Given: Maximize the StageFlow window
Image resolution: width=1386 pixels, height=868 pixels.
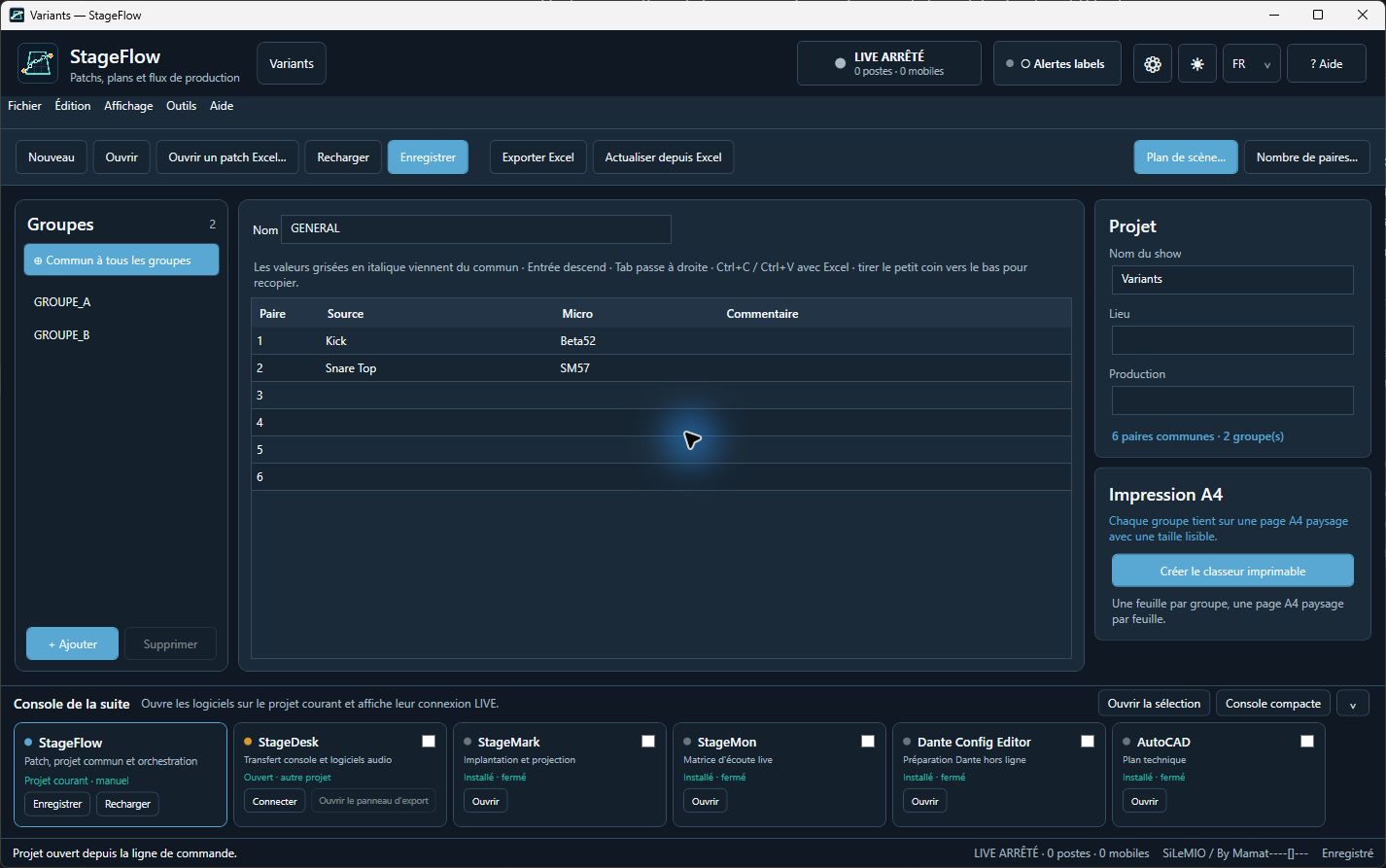Looking at the screenshot, I should tap(1318, 15).
